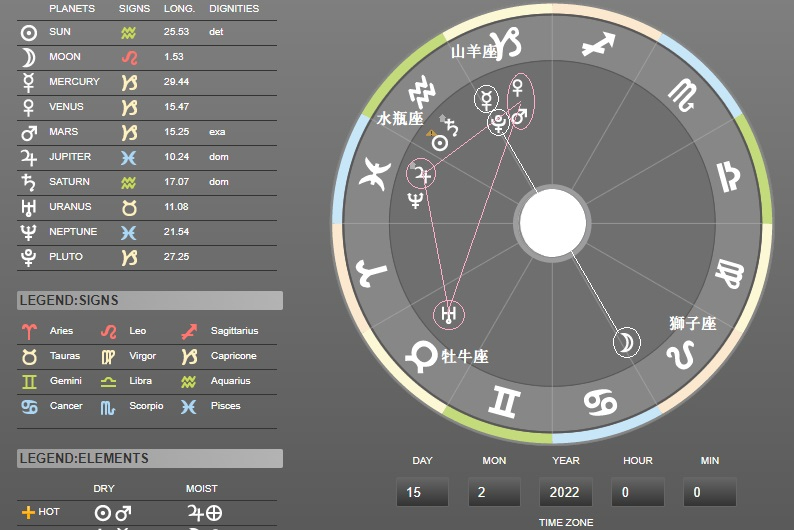Select the Aries icon in the signs legend
This screenshot has height=530, width=794.
[29, 331]
